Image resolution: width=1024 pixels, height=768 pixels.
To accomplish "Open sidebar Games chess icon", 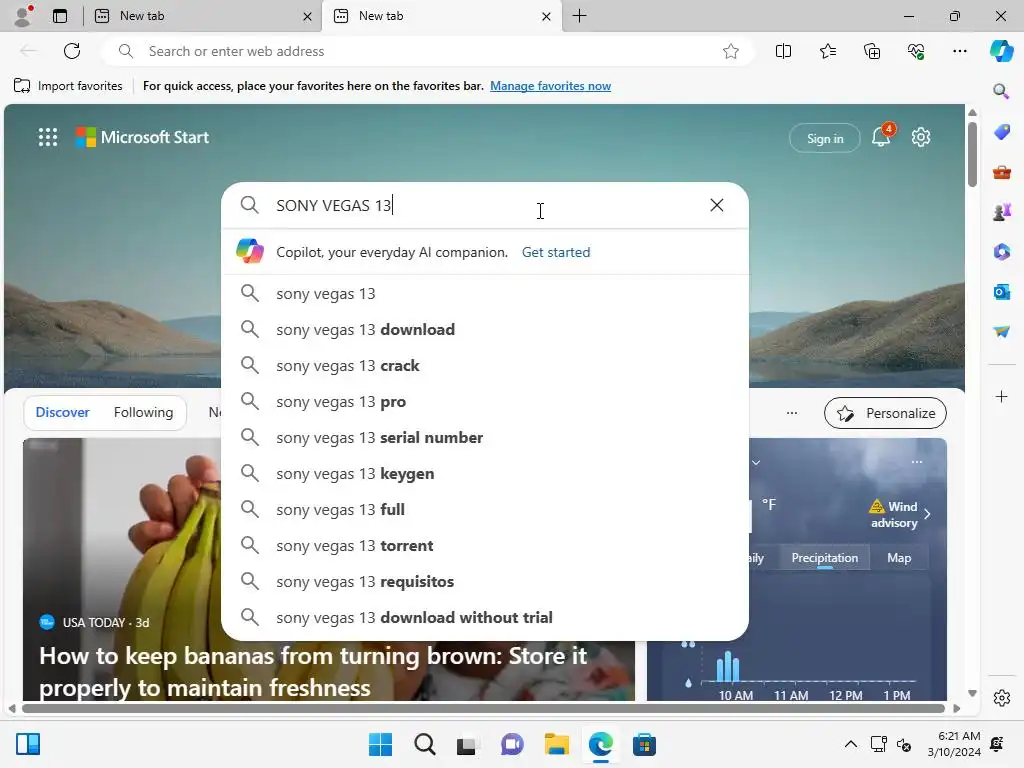I will (x=1001, y=212).
